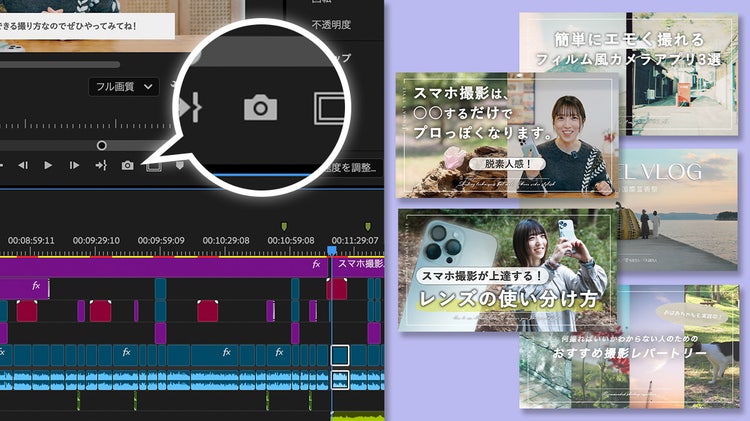Open the フィルム風カメラアプリ3選 thumbnail
The height and width of the screenshot is (421, 750).
[x=679, y=43]
